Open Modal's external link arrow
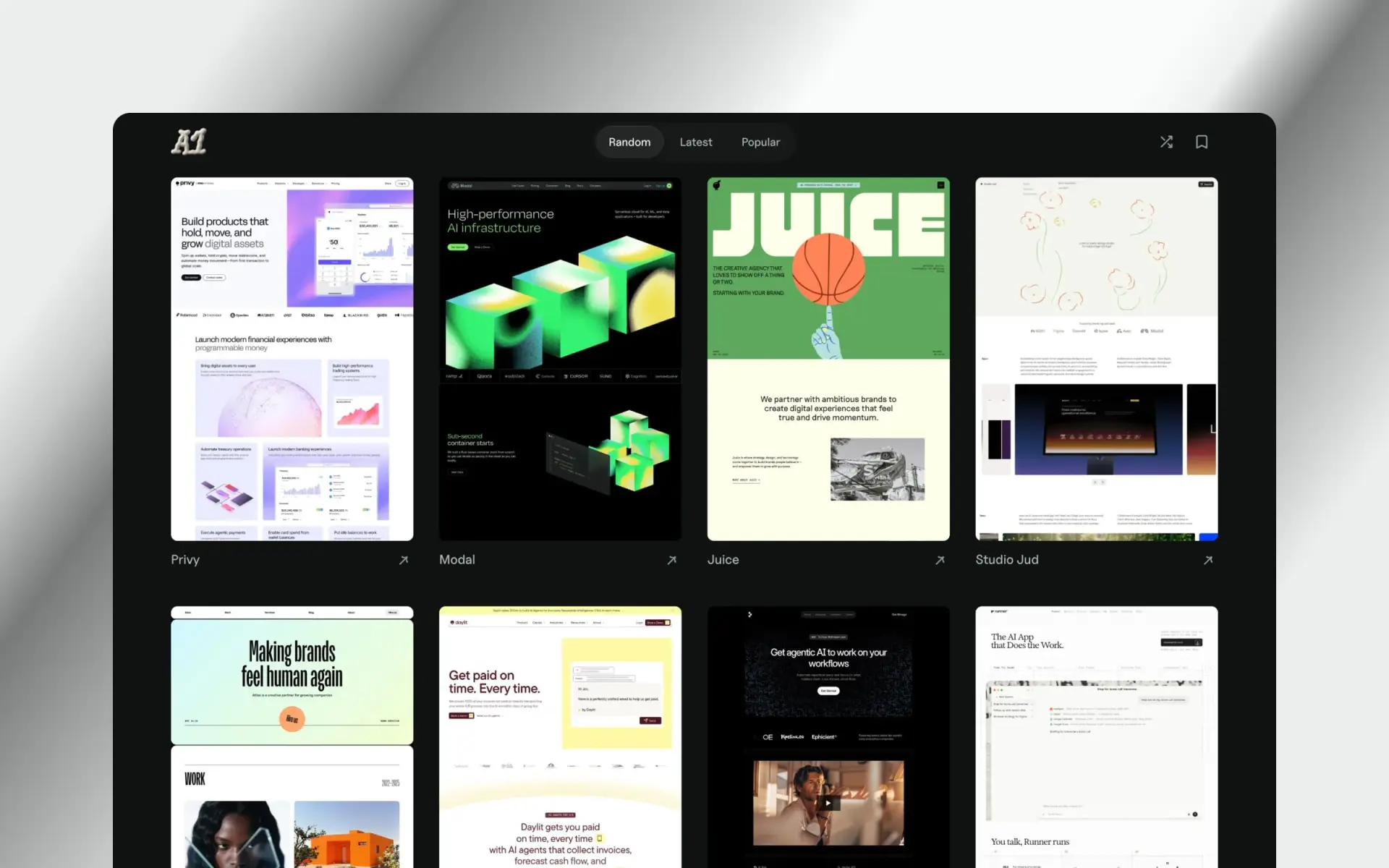Viewport: 1389px width, 868px height. click(x=672, y=560)
